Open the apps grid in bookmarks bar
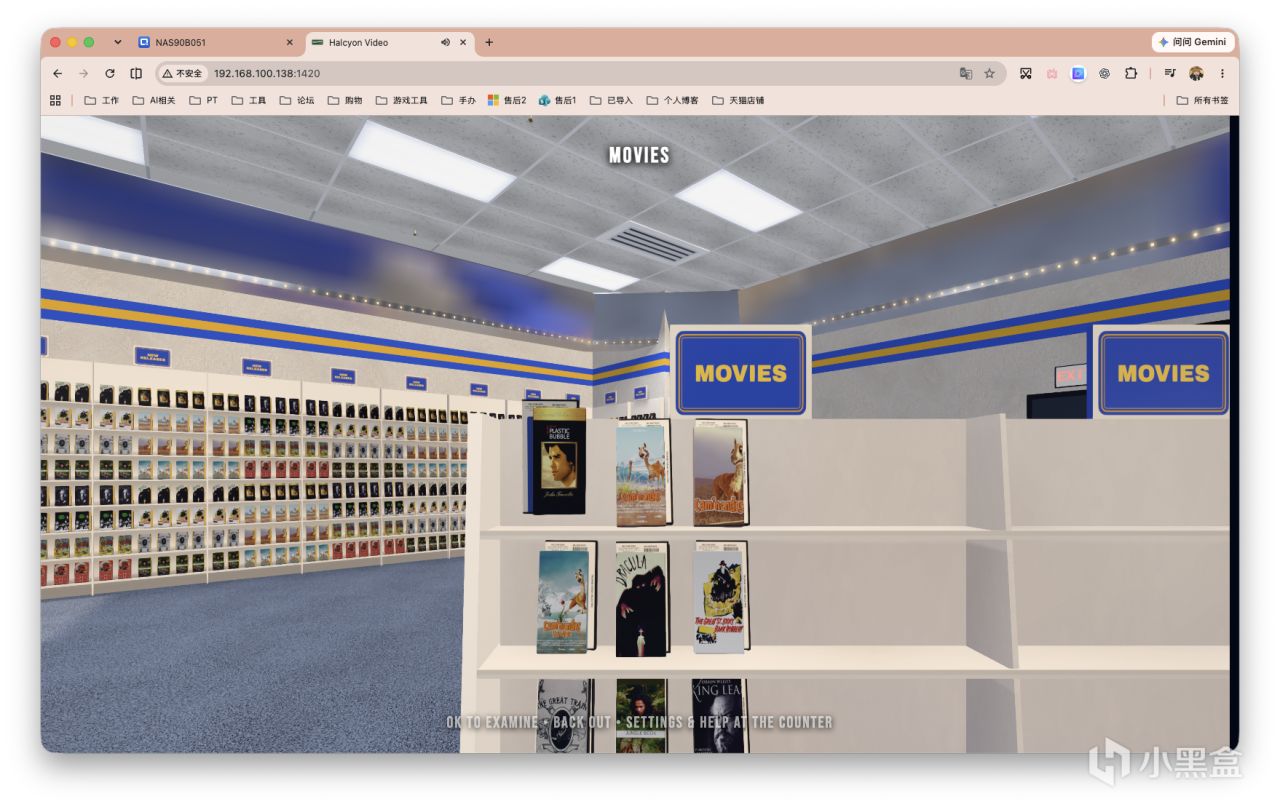This screenshot has width=1280, height=807. (55, 100)
